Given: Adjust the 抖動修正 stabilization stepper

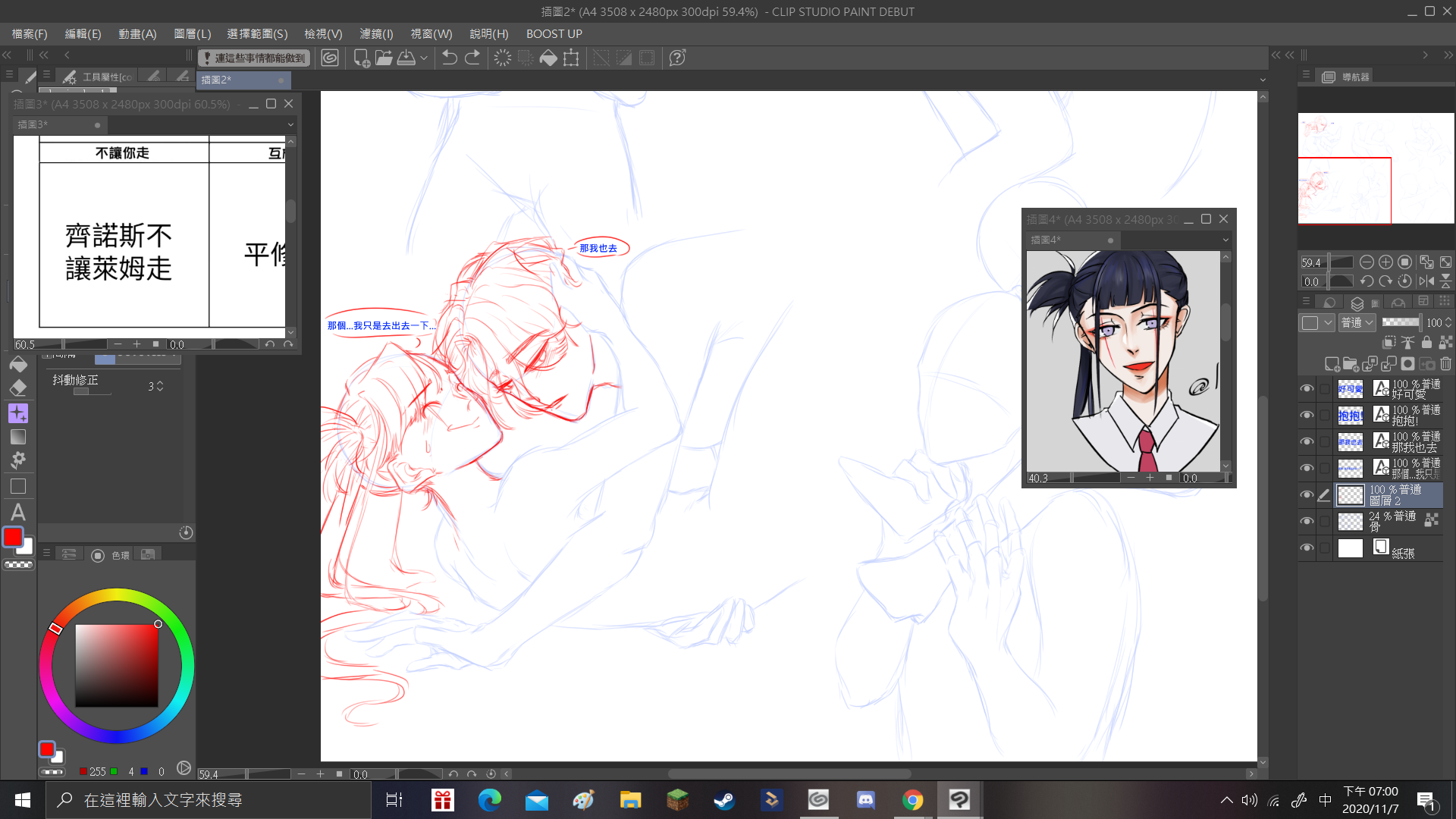Looking at the screenshot, I should pos(160,387).
